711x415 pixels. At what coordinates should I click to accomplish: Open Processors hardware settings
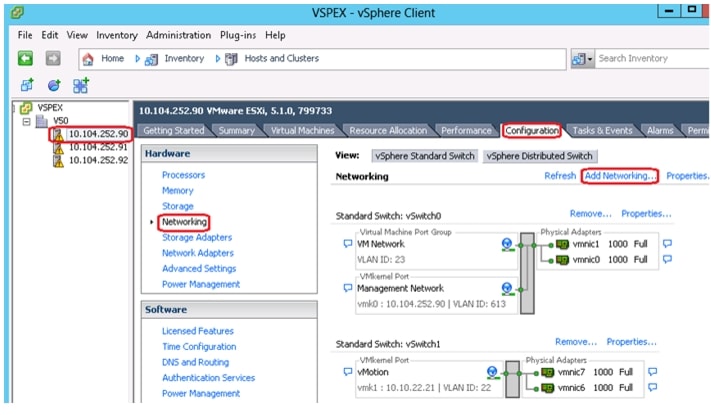183,175
